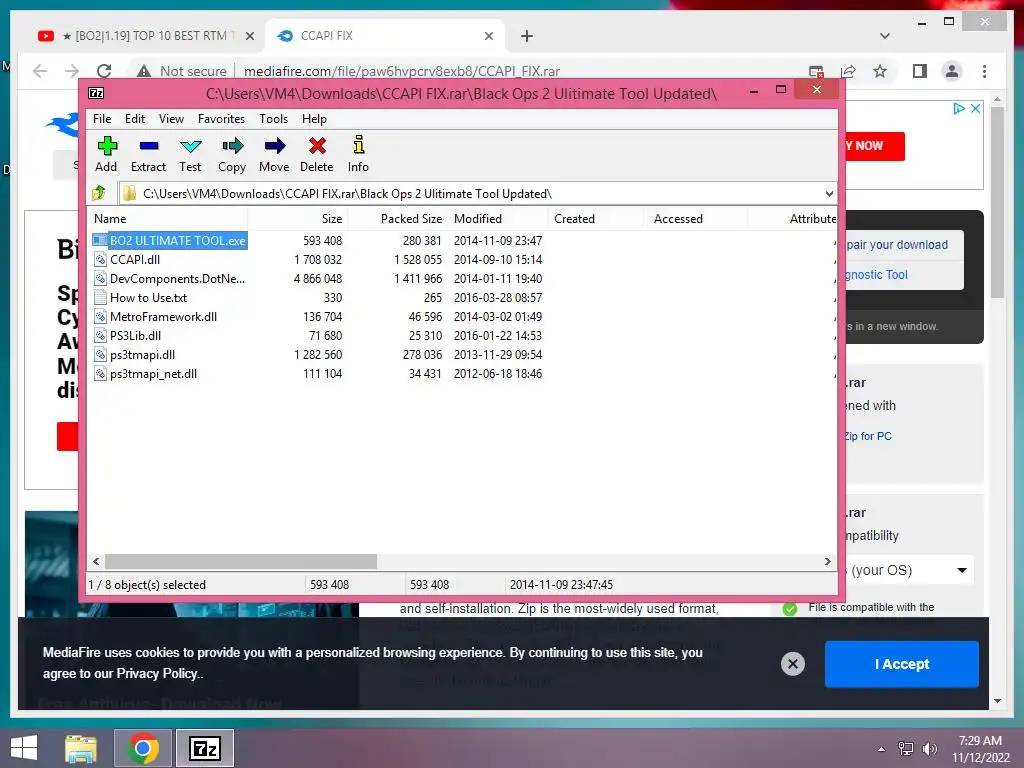Show hidden system tray icons
The height and width of the screenshot is (768, 1024).
[x=882, y=749]
